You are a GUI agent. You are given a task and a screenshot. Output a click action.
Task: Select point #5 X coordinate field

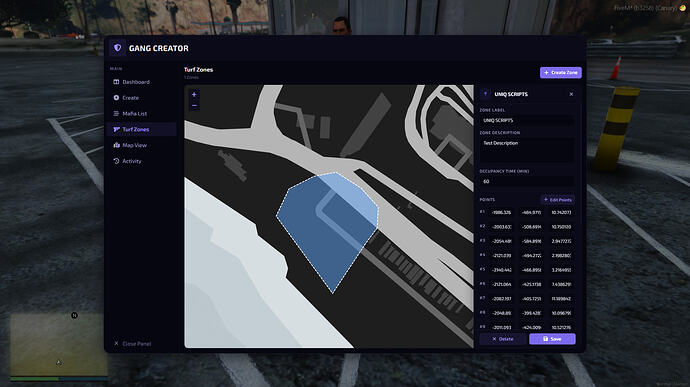click(501, 270)
